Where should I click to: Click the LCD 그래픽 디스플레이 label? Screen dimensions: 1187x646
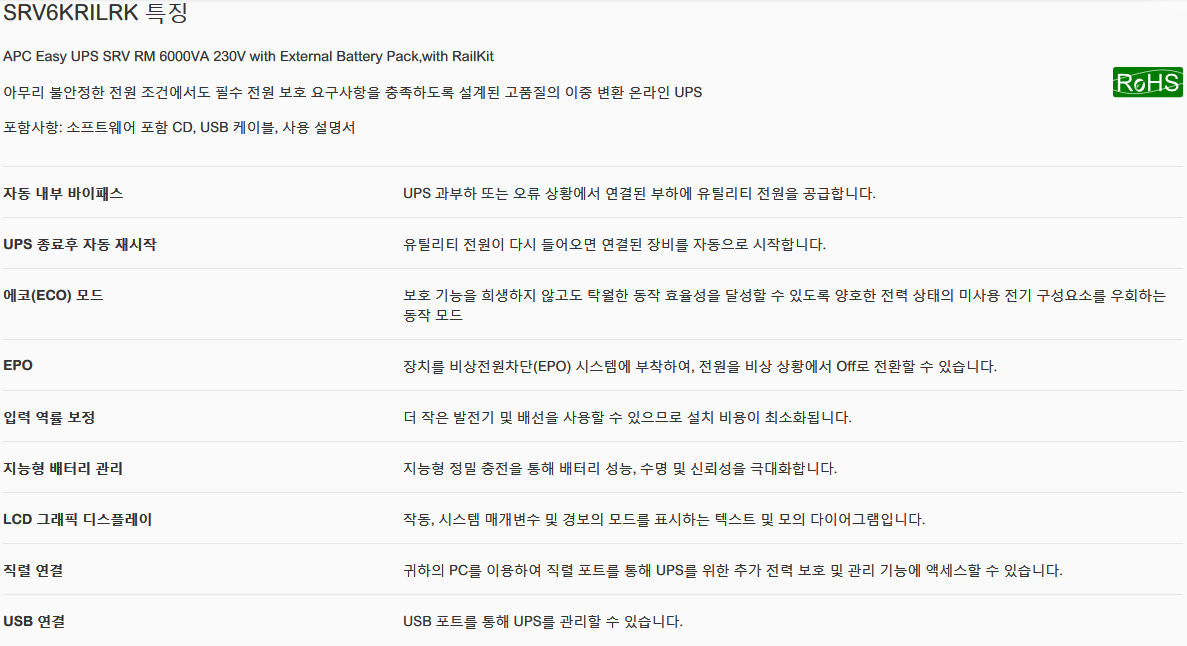[x=77, y=520]
